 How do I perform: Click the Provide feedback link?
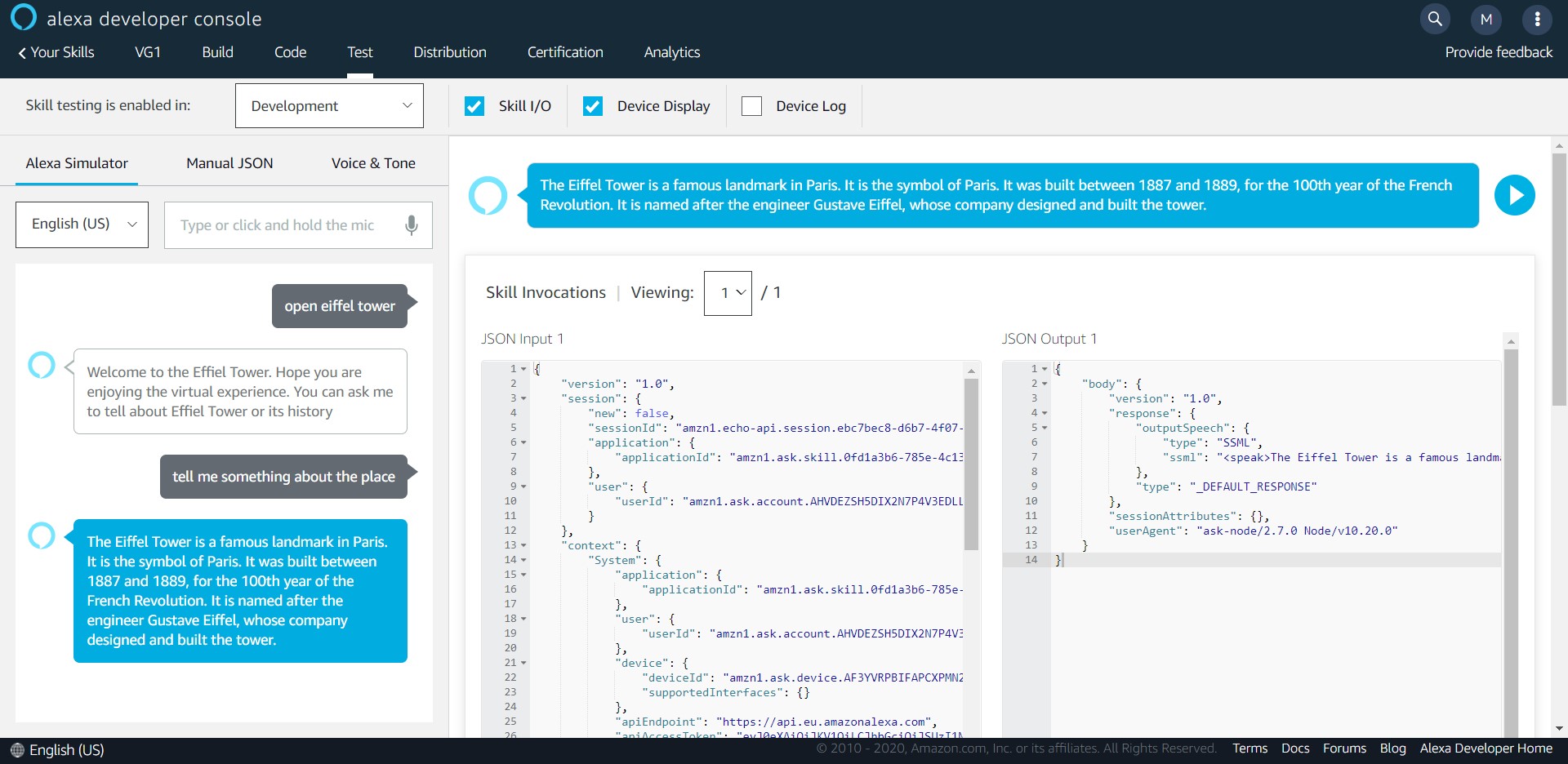point(1499,52)
